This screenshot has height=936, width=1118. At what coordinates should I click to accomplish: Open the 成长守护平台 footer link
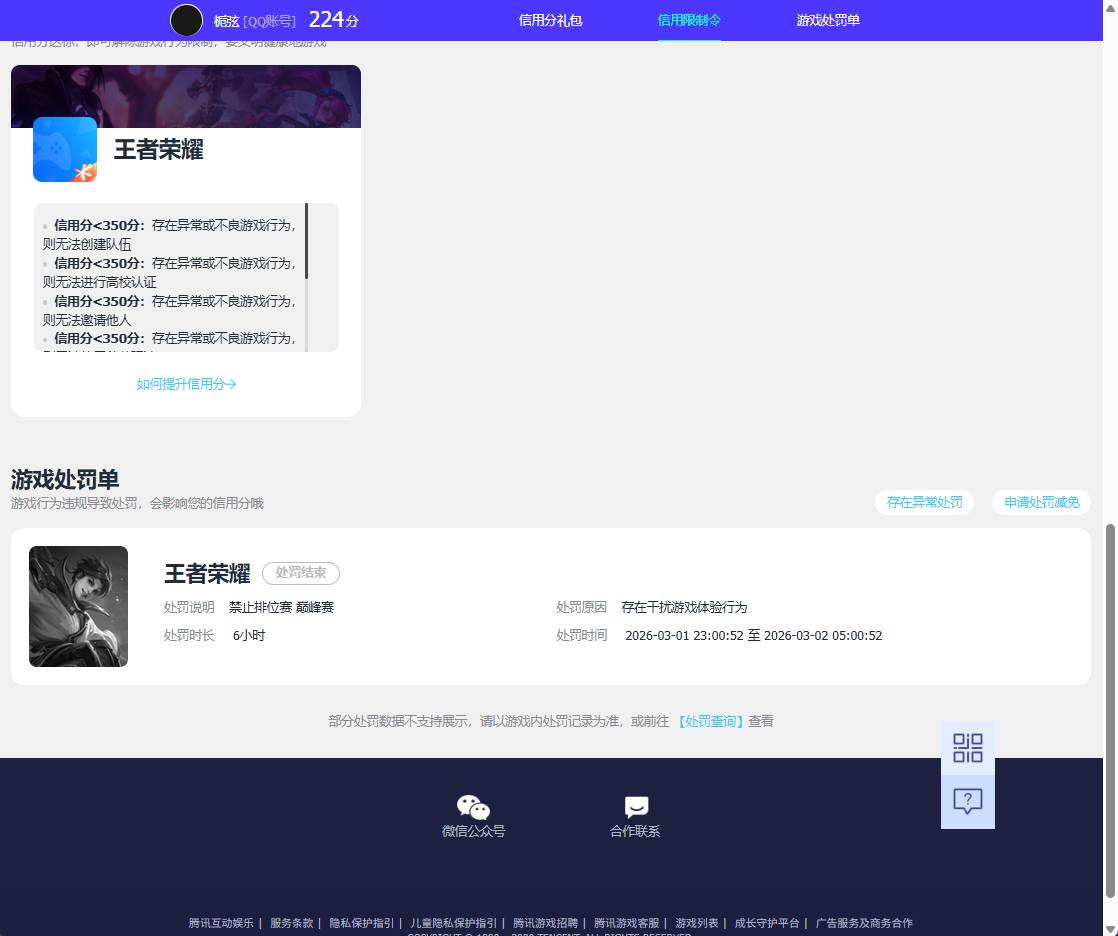coord(767,923)
